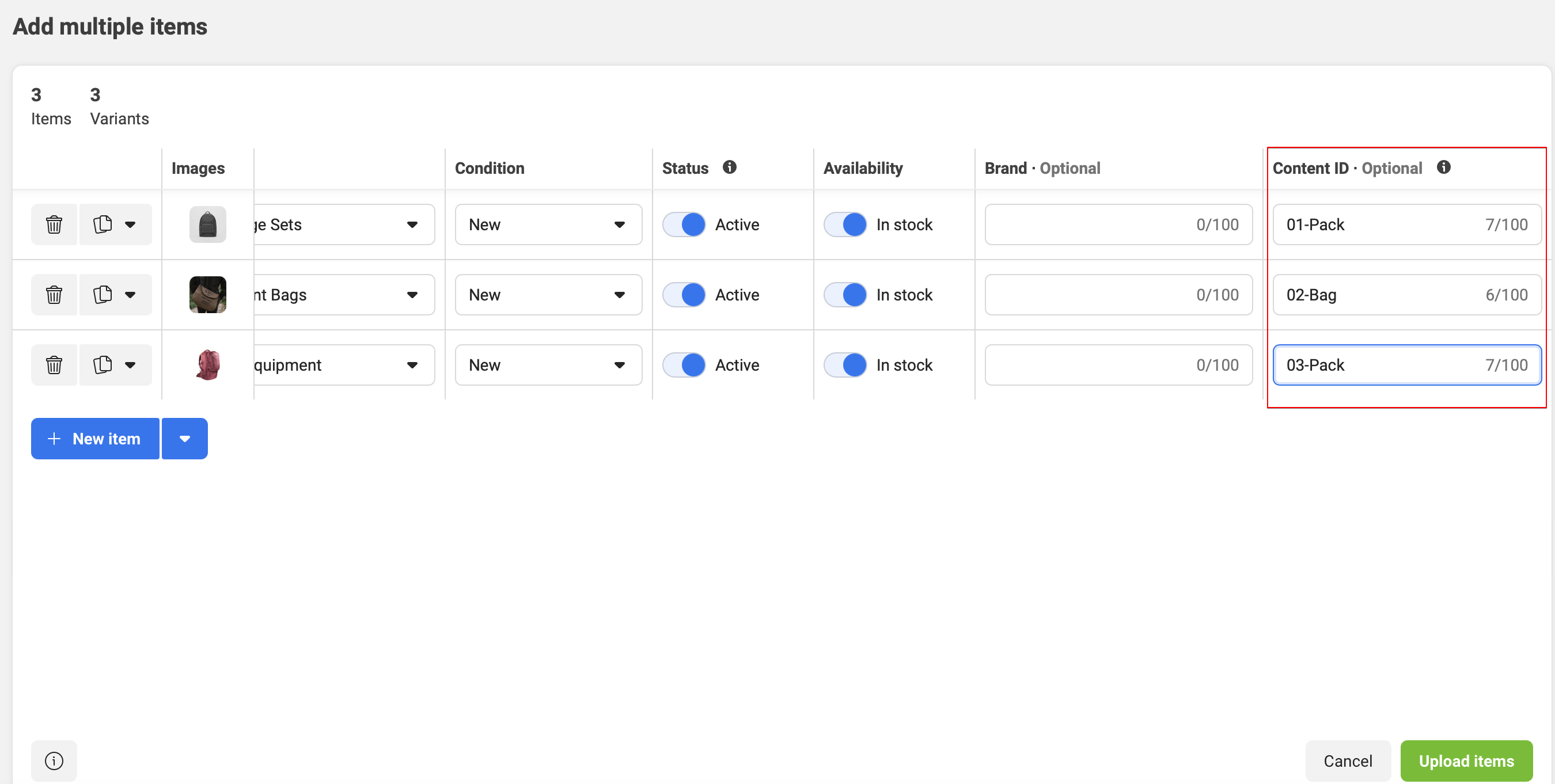The width and height of the screenshot is (1555, 784).
Task: Toggle Active status for first item
Action: (684, 224)
